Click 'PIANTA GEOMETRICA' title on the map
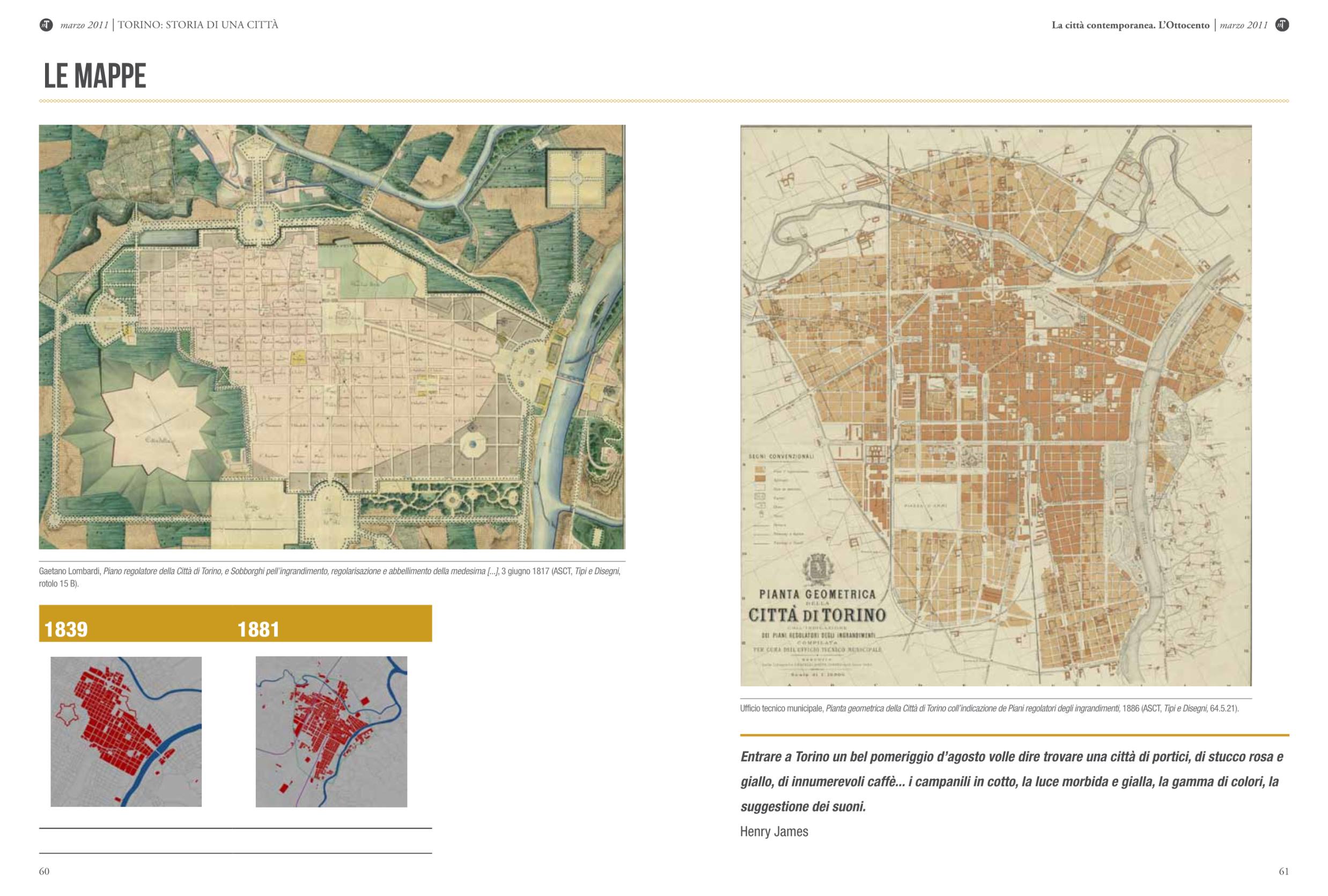 click(x=817, y=594)
